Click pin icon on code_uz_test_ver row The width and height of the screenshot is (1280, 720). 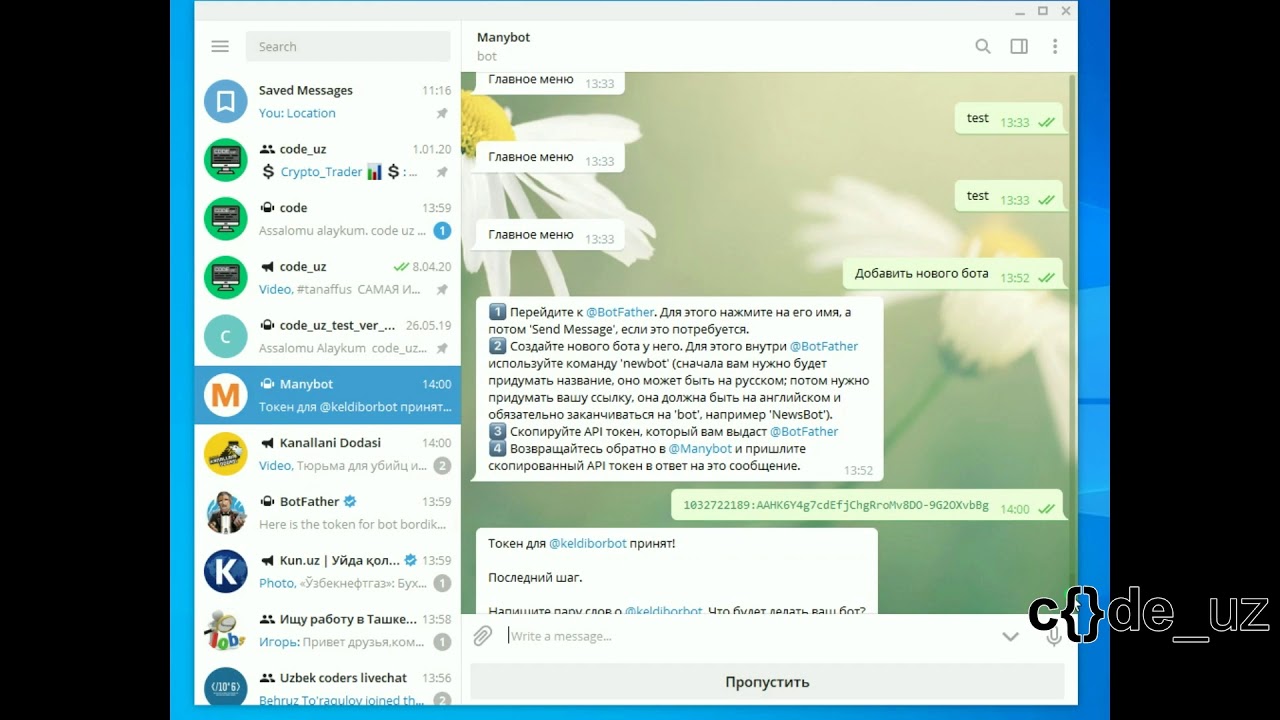442,348
